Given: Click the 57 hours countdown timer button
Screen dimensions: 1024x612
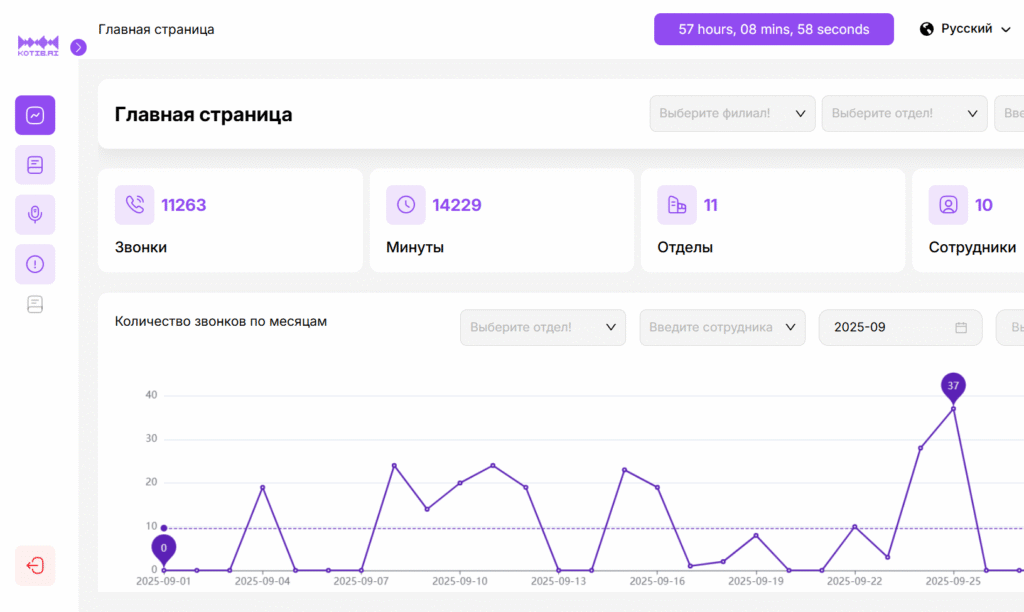Looking at the screenshot, I should pyautogui.click(x=773, y=29).
